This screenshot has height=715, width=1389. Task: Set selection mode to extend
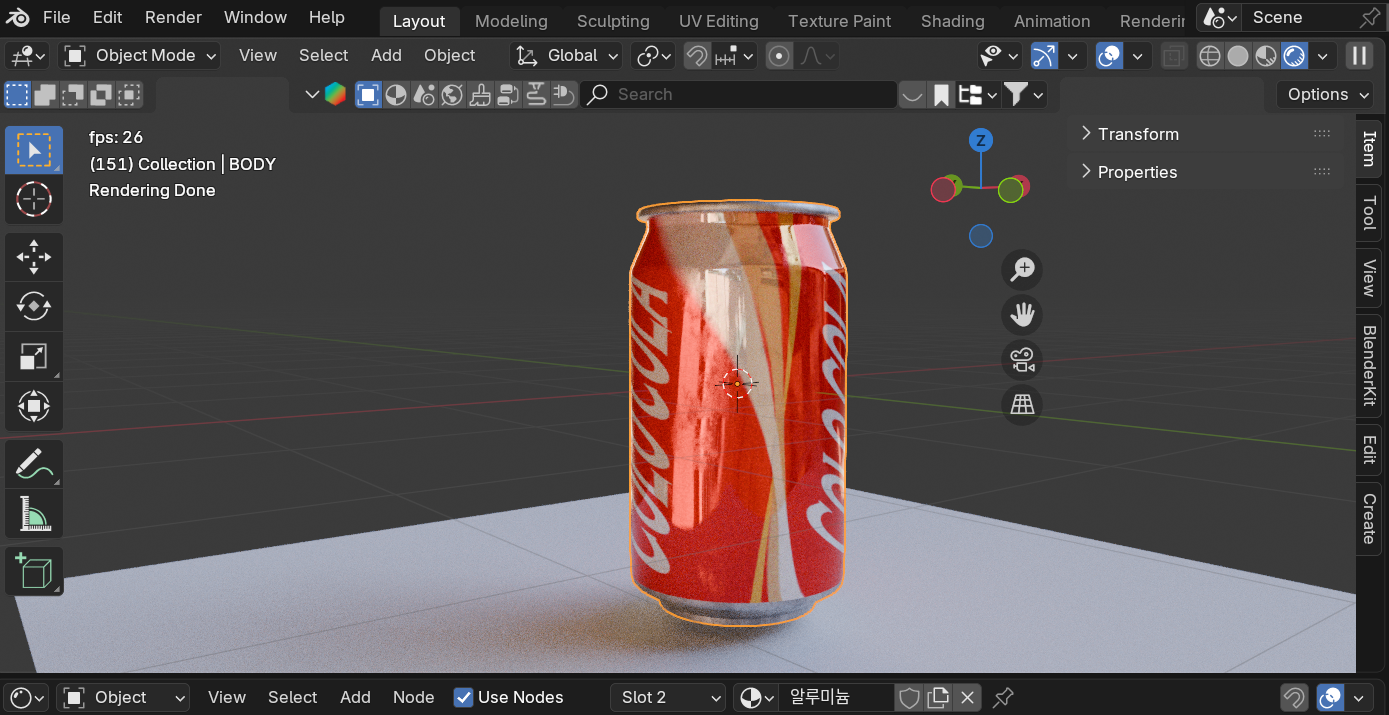pyautogui.click(x=45, y=95)
